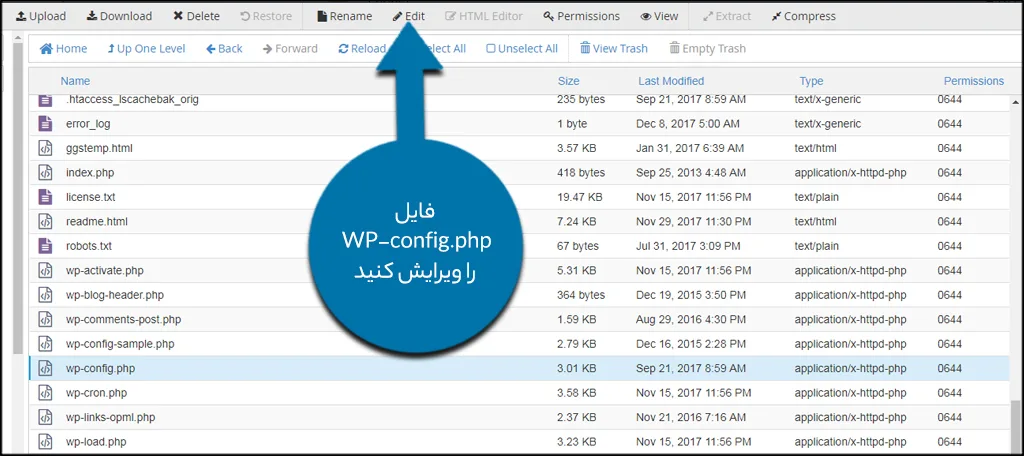This screenshot has width=1024, height=456.
Task: Navigate Back in file manager
Action: point(224,48)
